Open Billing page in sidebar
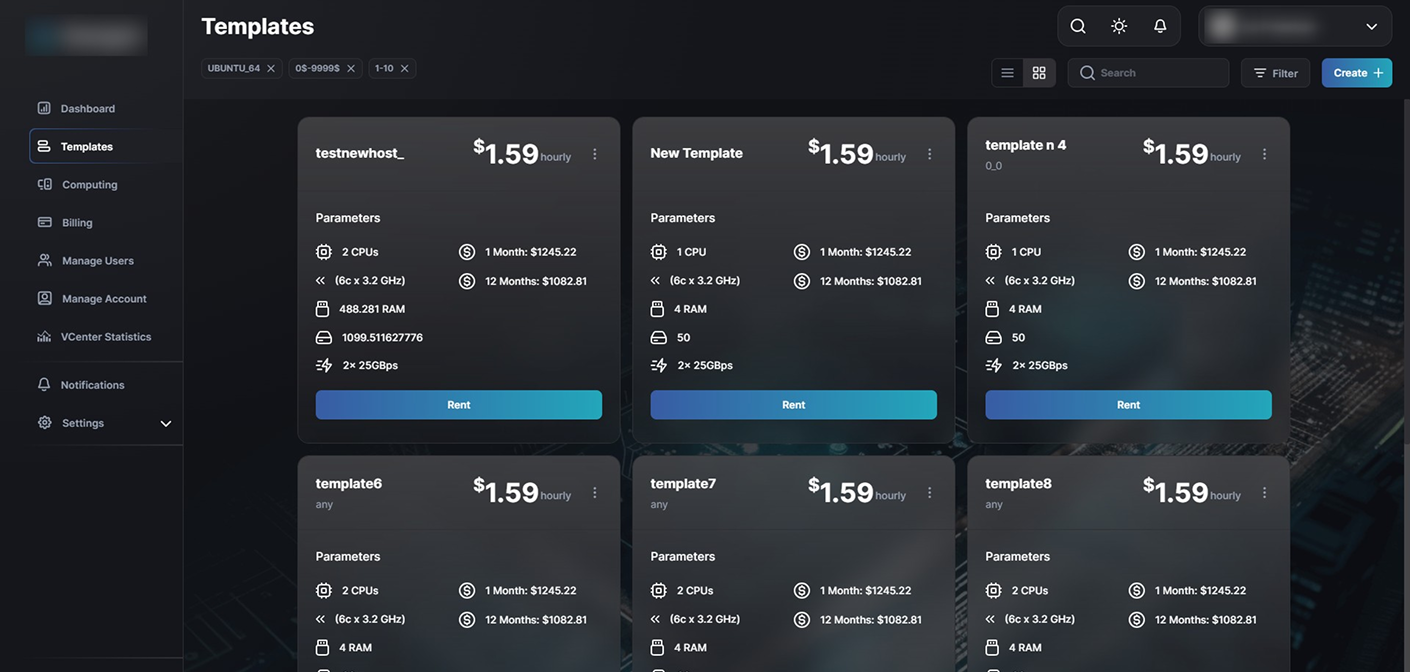Viewport: 1410px width, 672px height. tap(77, 222)
